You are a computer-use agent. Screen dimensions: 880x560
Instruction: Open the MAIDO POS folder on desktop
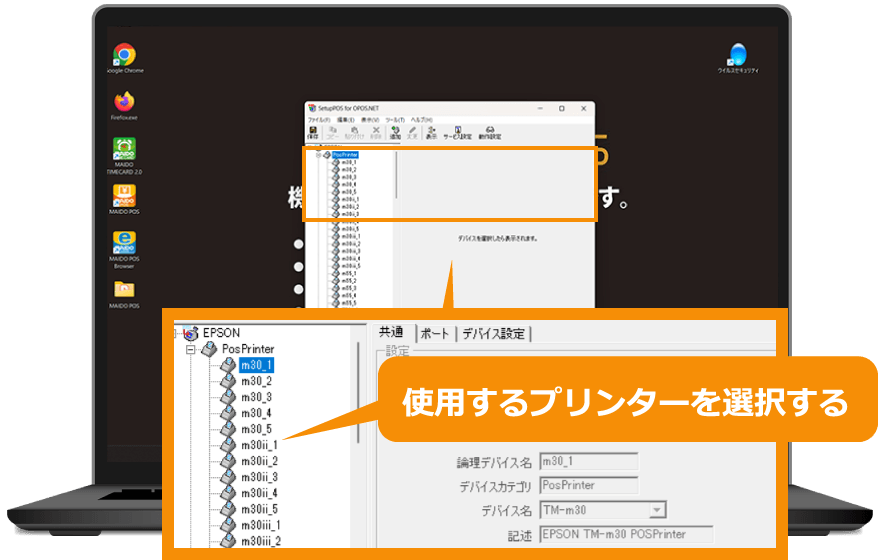click(x=124, y=289)
